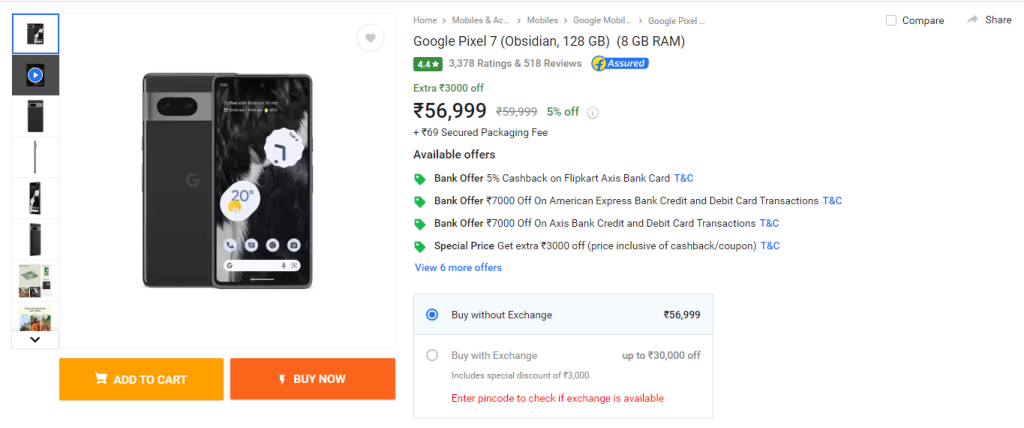Click the green tag icon beside Special Price

point(420,246)
